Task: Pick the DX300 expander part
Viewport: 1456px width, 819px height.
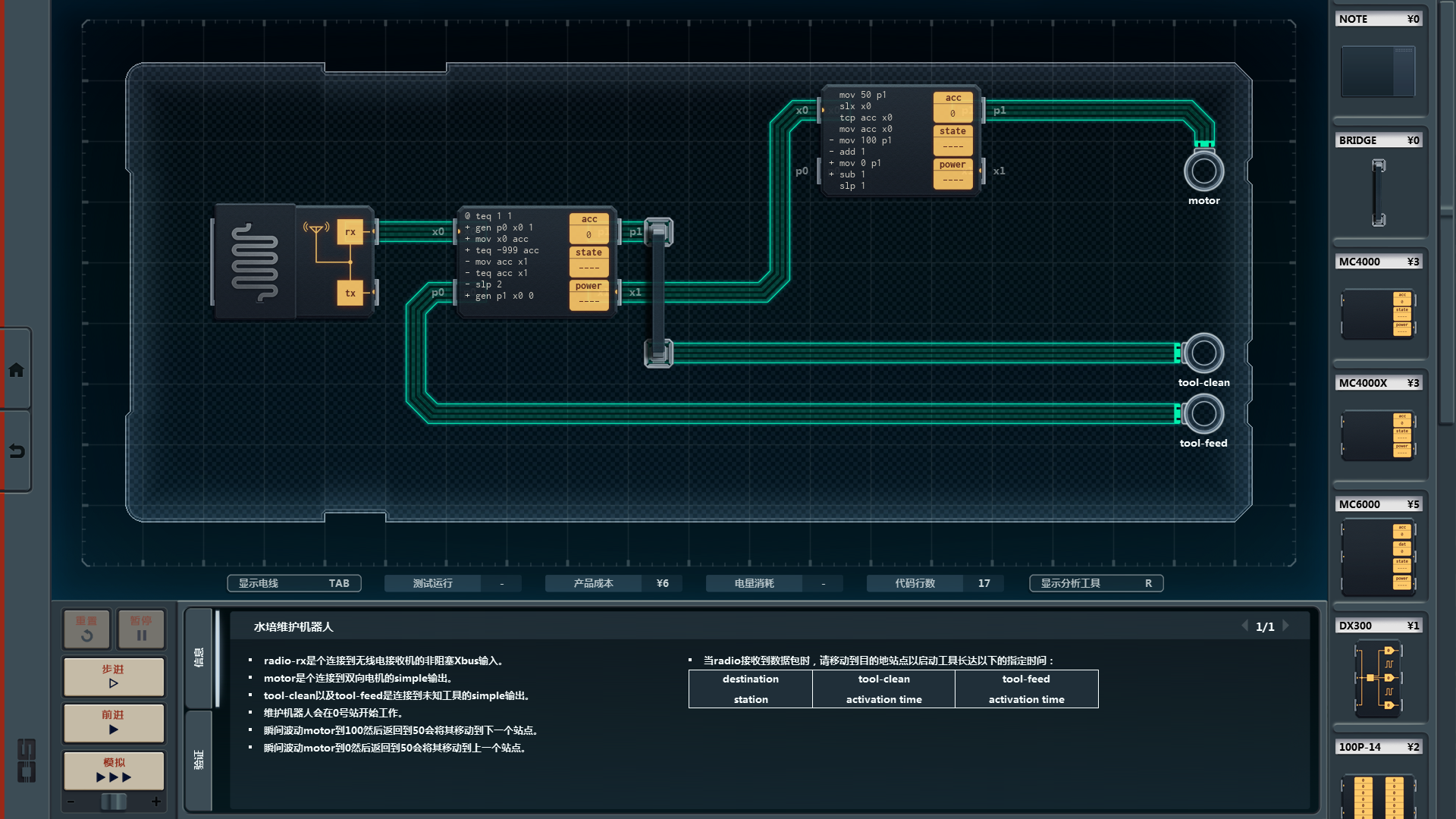Action: (x=1378, y=677)
